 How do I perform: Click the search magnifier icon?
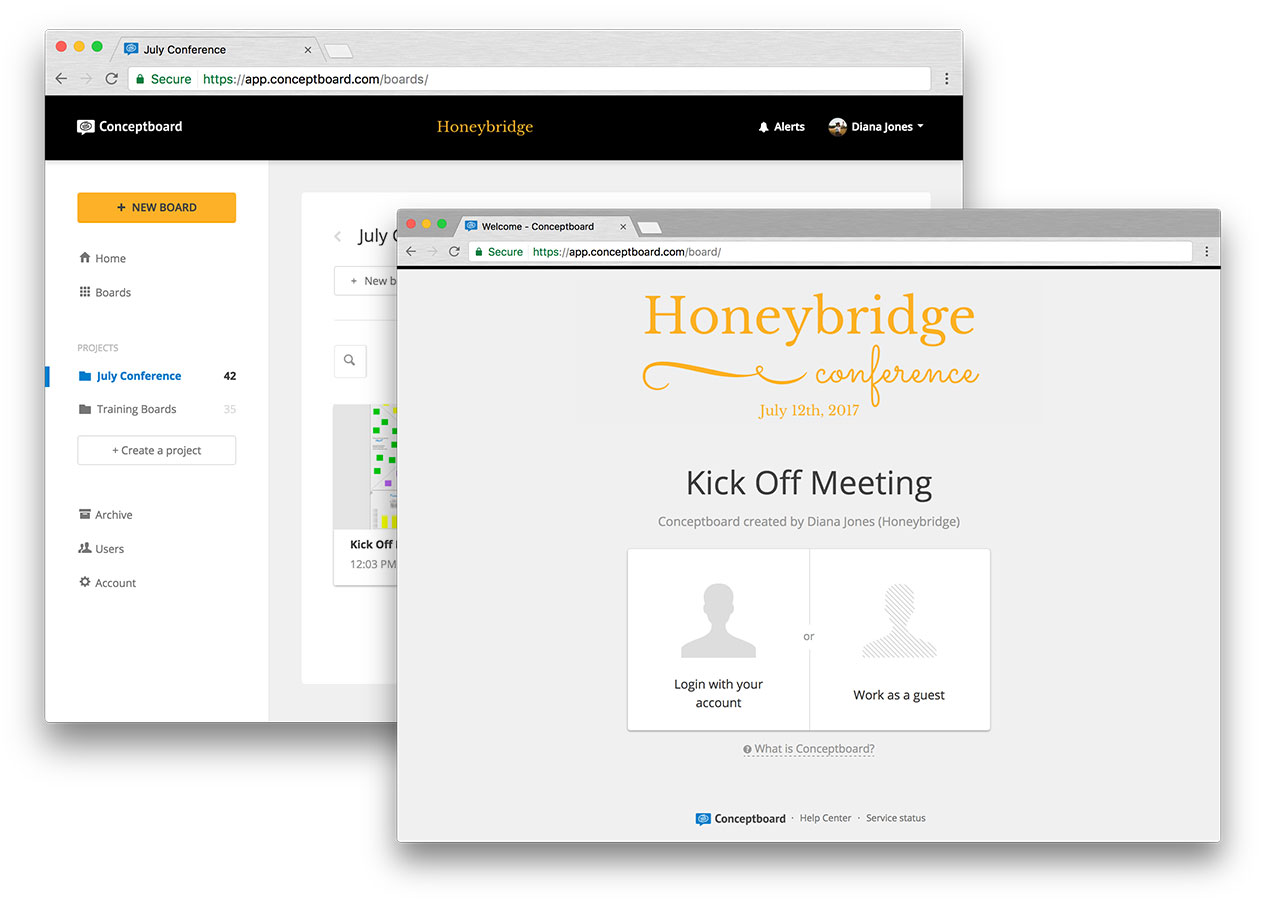coord(349,360)
